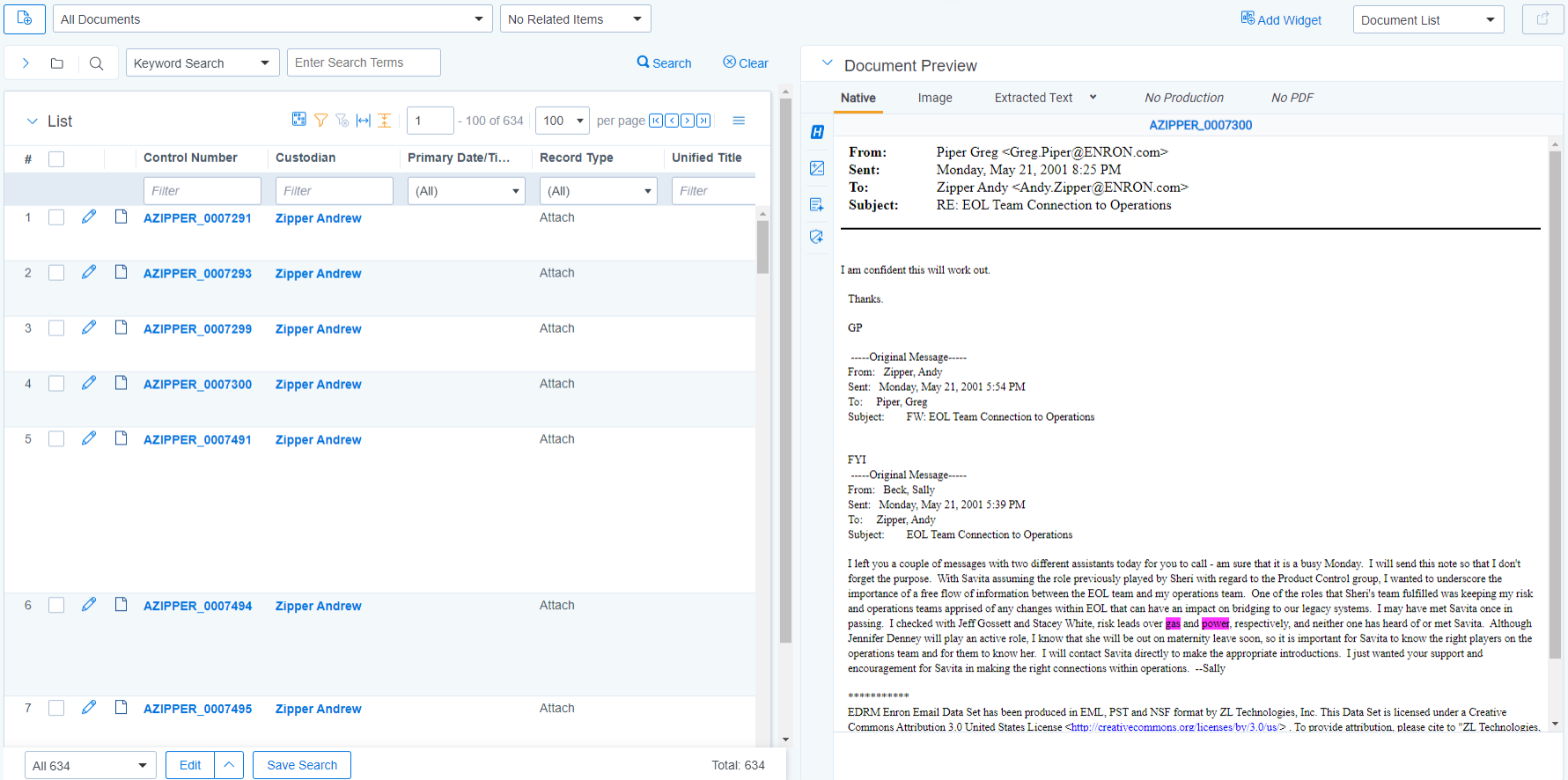Open the All Documents view dropdown
1568x780 pixels.
coord(272,18)
